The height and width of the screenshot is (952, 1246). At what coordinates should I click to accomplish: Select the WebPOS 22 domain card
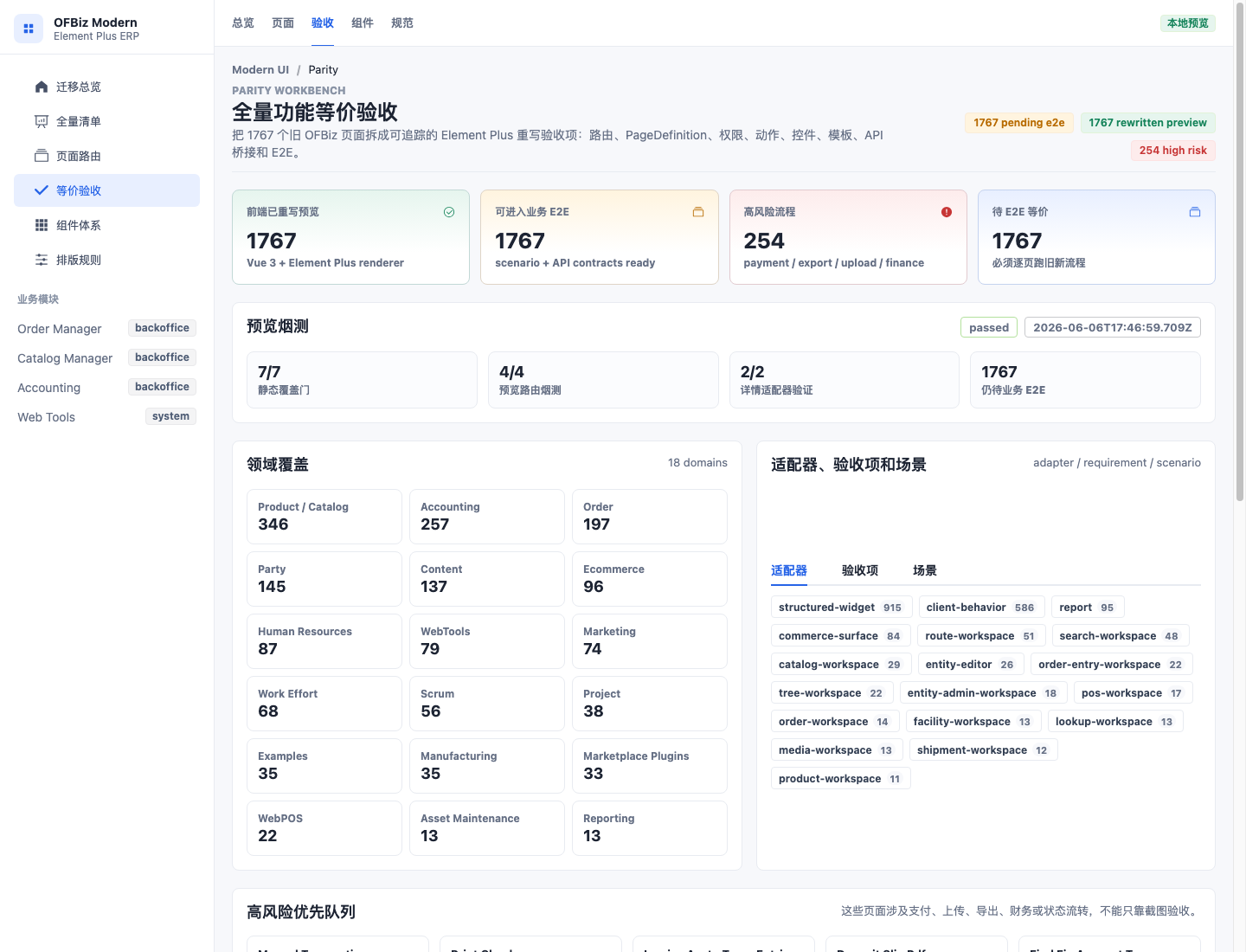324,828
